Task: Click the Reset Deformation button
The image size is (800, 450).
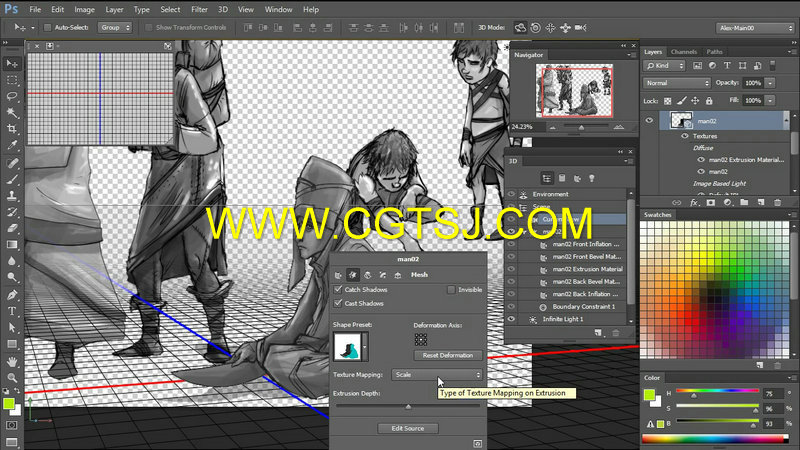Action: pos(447,356)
